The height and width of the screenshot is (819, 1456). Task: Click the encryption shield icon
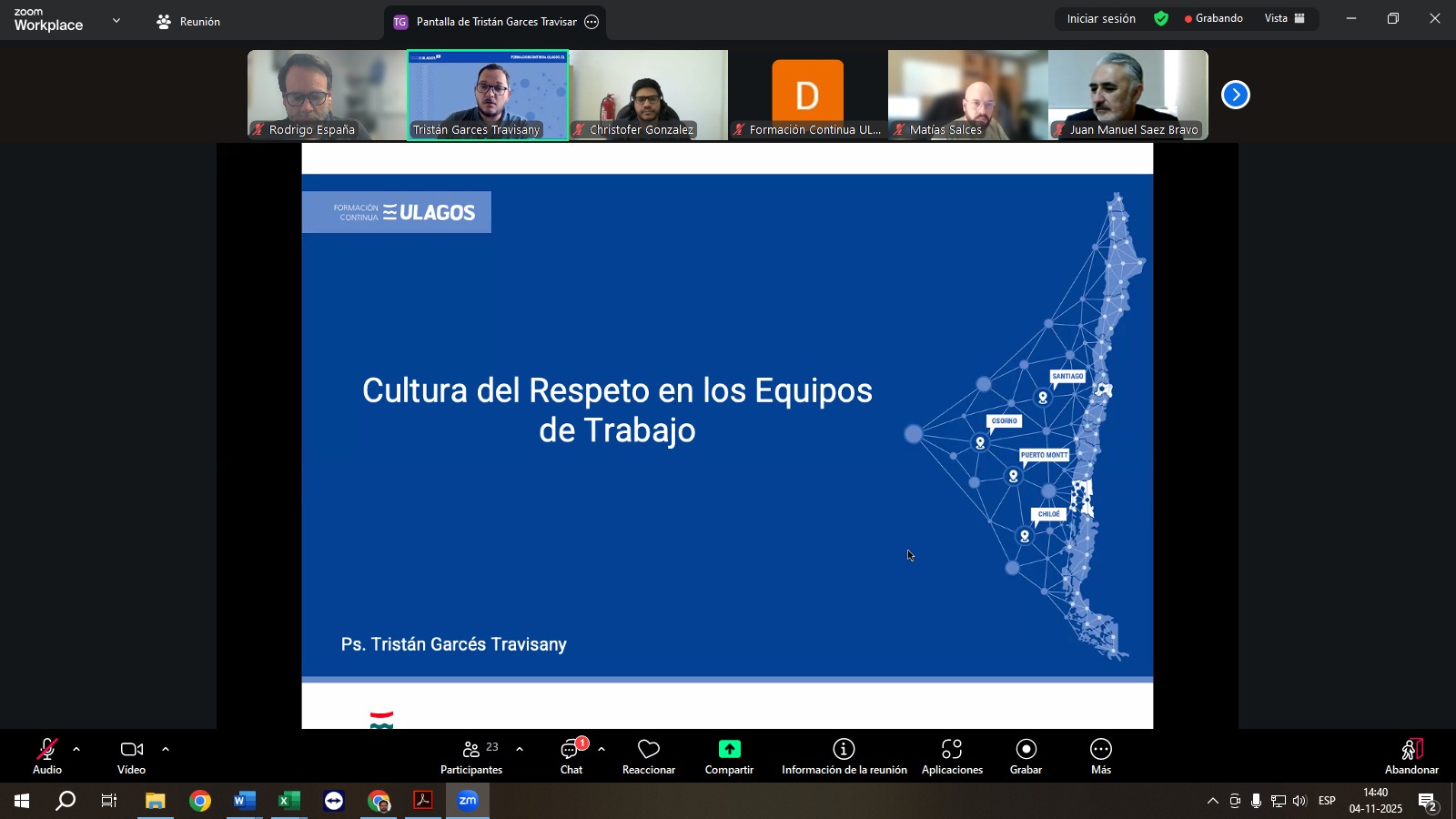pyautogui.click(x=1161, y=18)
